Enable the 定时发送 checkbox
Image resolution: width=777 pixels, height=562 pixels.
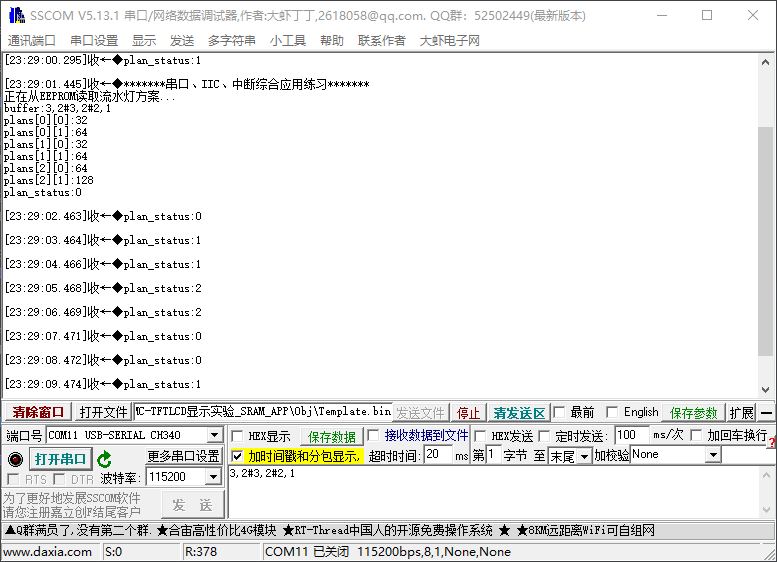click(544, 436)
